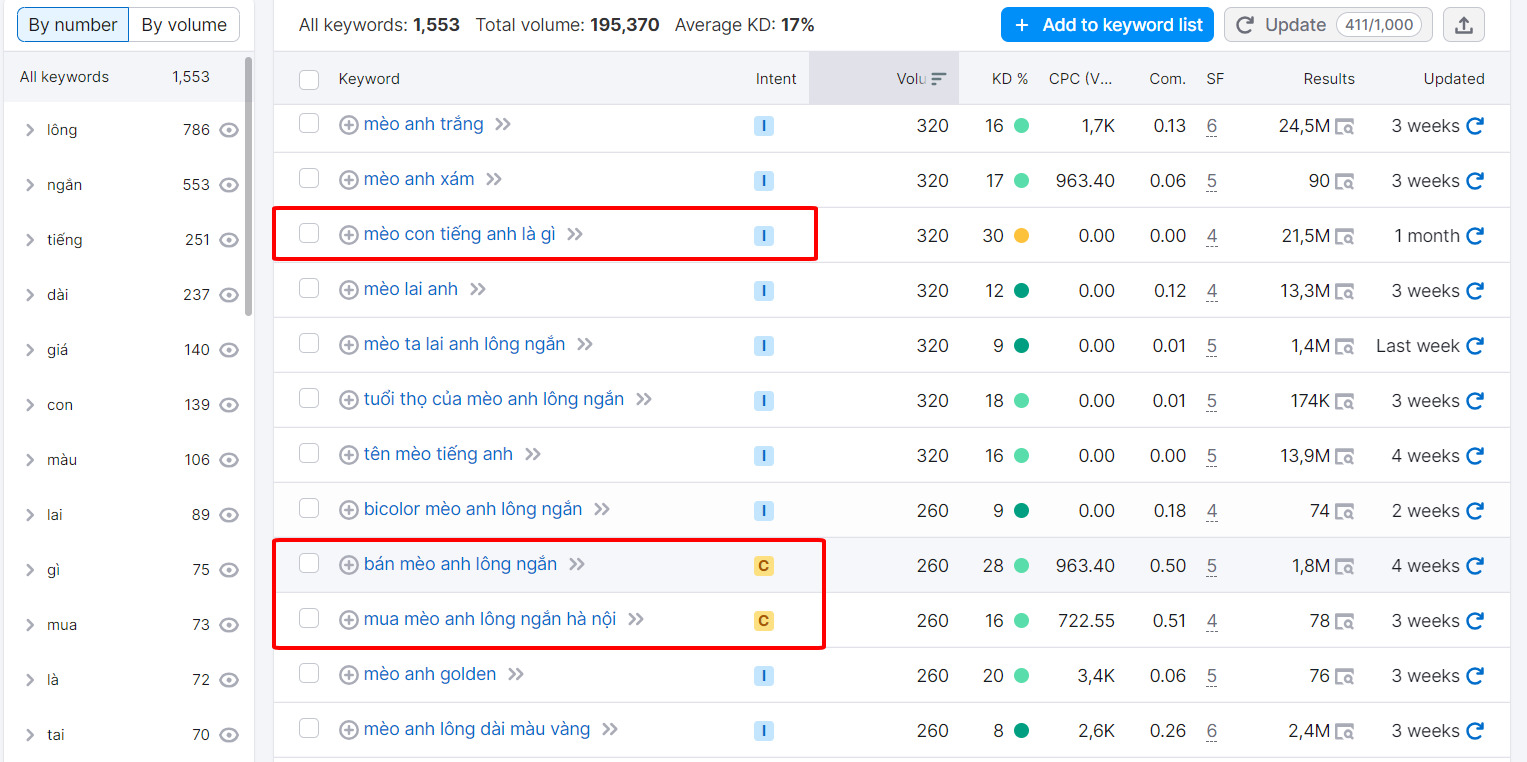Click the plus icon beside 'mèo lai anh'
Image resolution: width=1527 pixels, height=762 pixels.
[348, 289]
